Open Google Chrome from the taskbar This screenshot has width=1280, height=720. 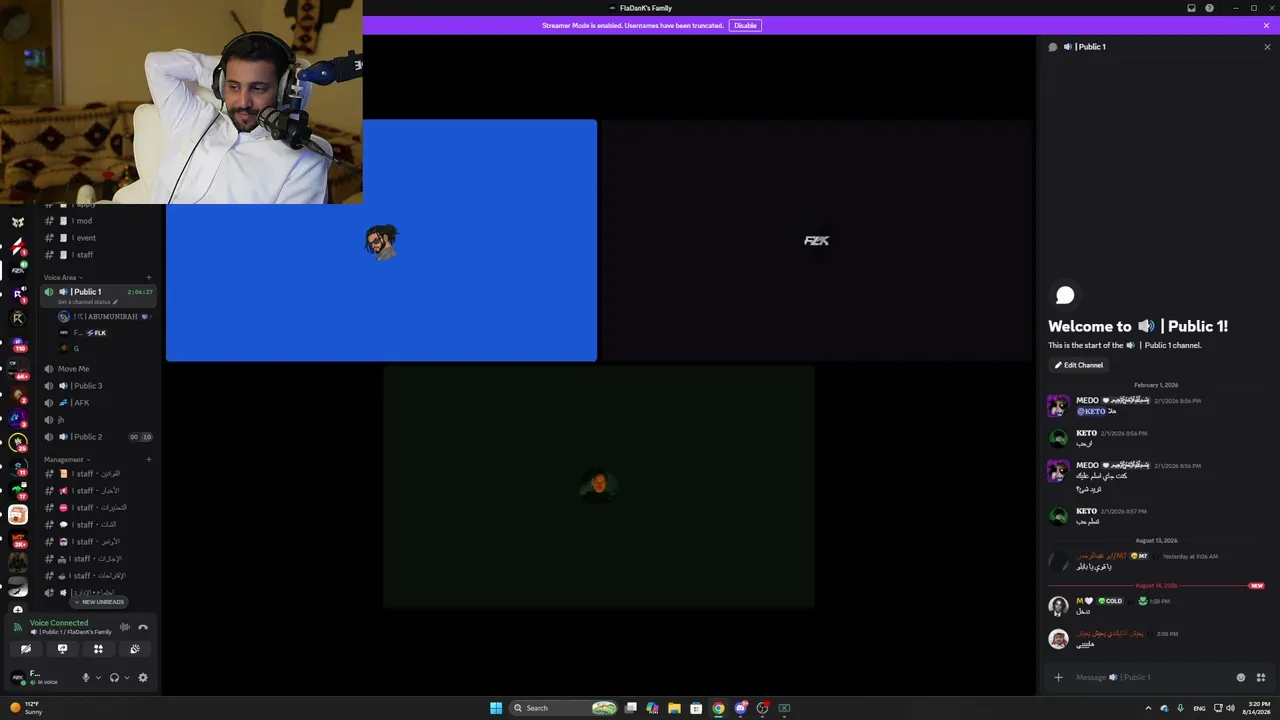pos(718,708)
